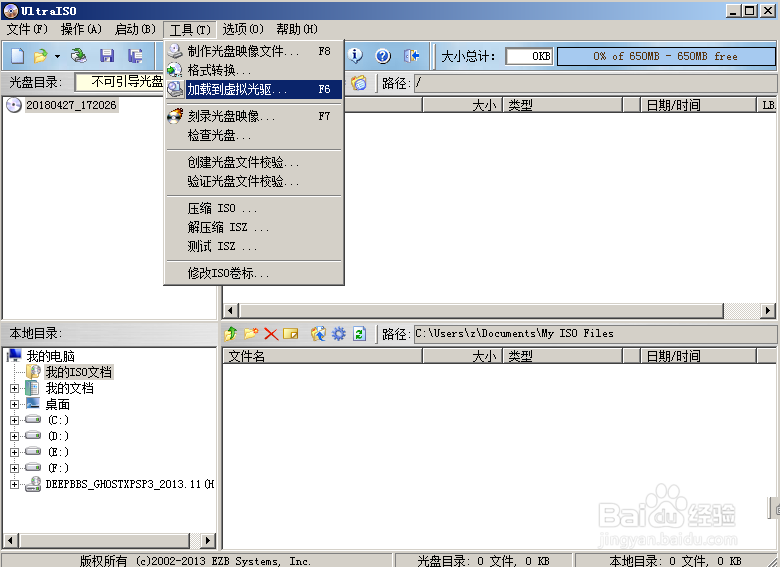780x567 pixels.
Task: Click the red X delete icon
Action: click(271, 333)
